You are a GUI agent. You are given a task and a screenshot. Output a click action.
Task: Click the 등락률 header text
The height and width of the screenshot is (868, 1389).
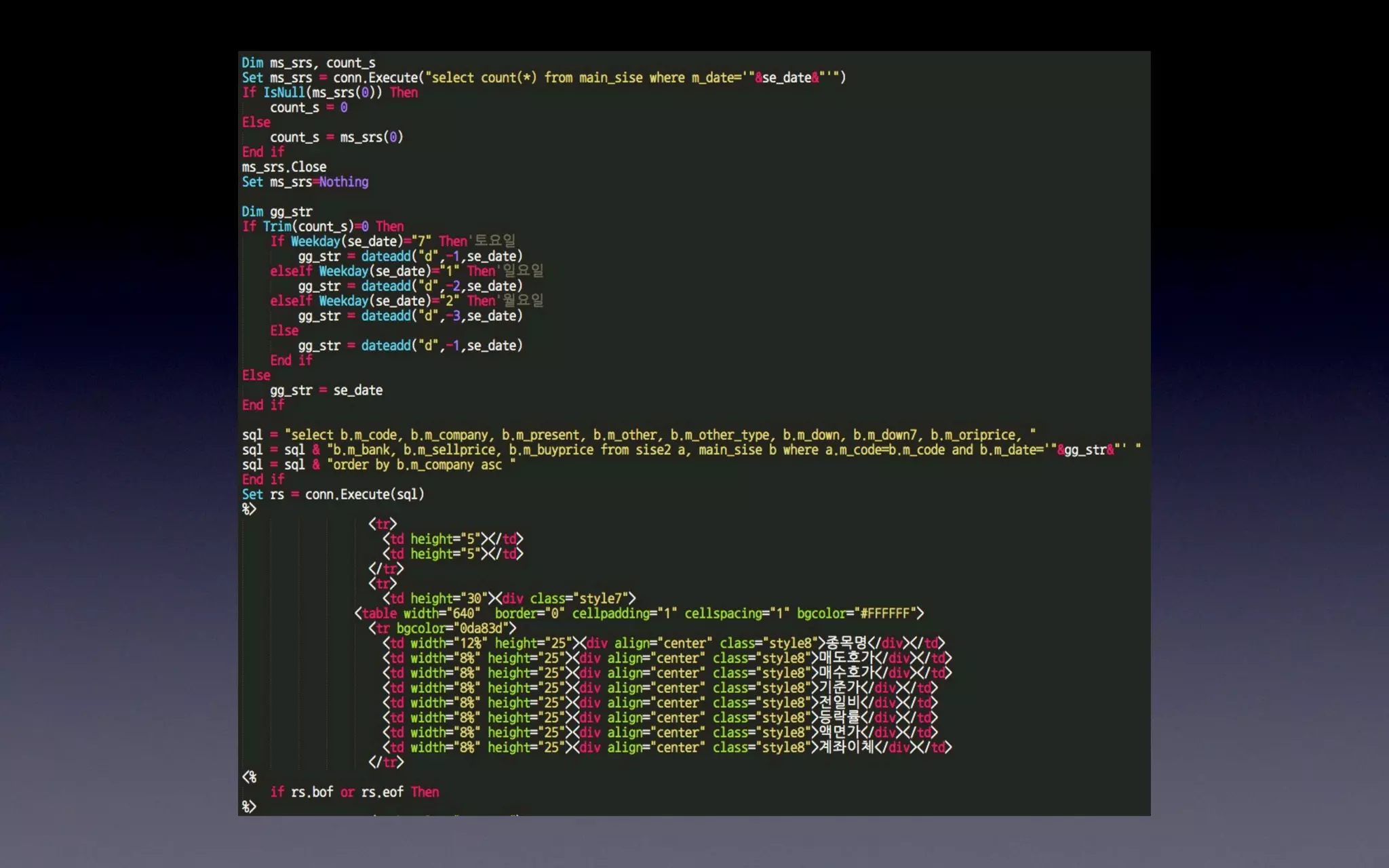(x=839, y=717)
